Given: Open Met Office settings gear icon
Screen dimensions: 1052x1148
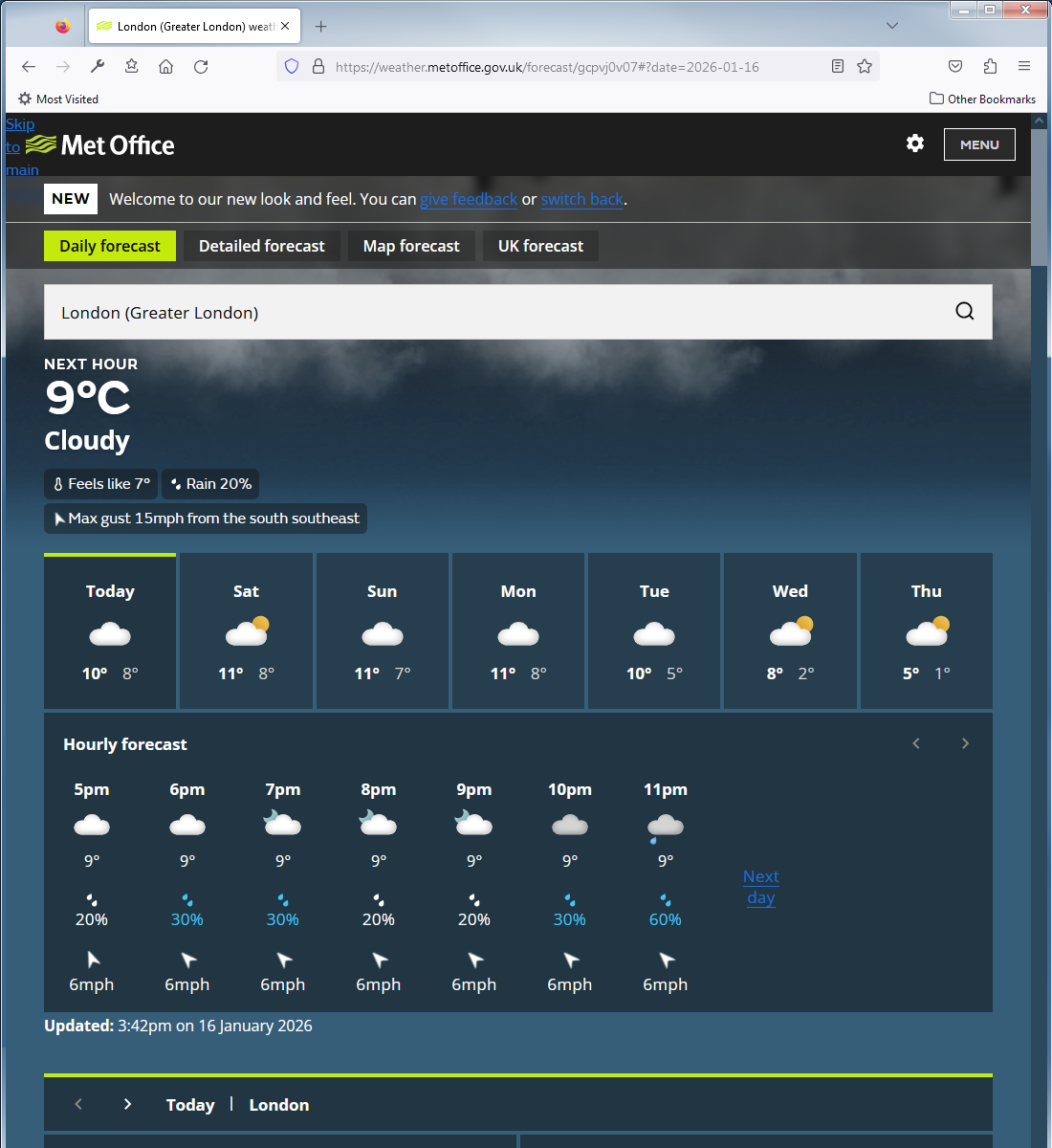Looking at the screenshot, I should click(x=915, y=143).
